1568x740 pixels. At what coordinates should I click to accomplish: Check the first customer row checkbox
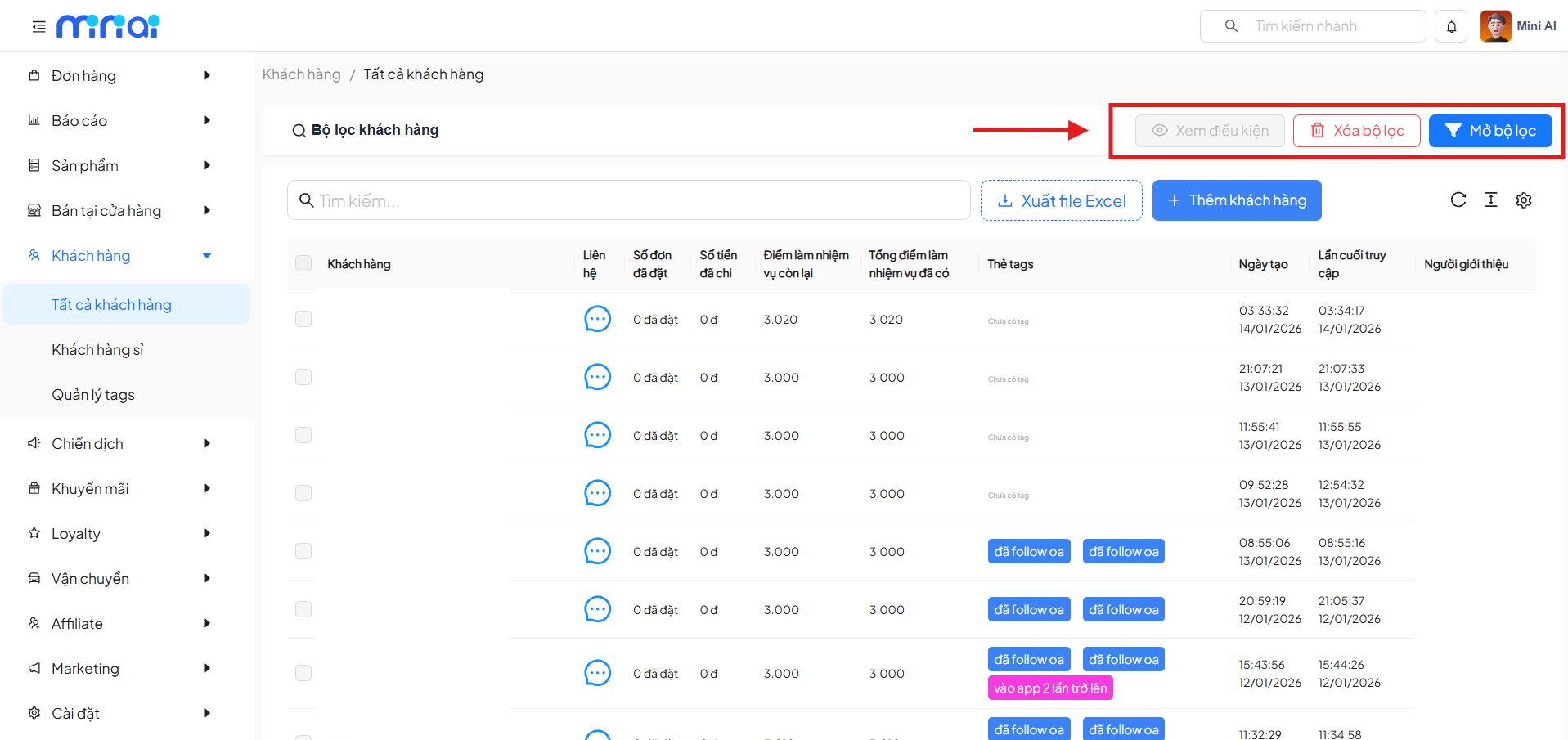(303, 319)
